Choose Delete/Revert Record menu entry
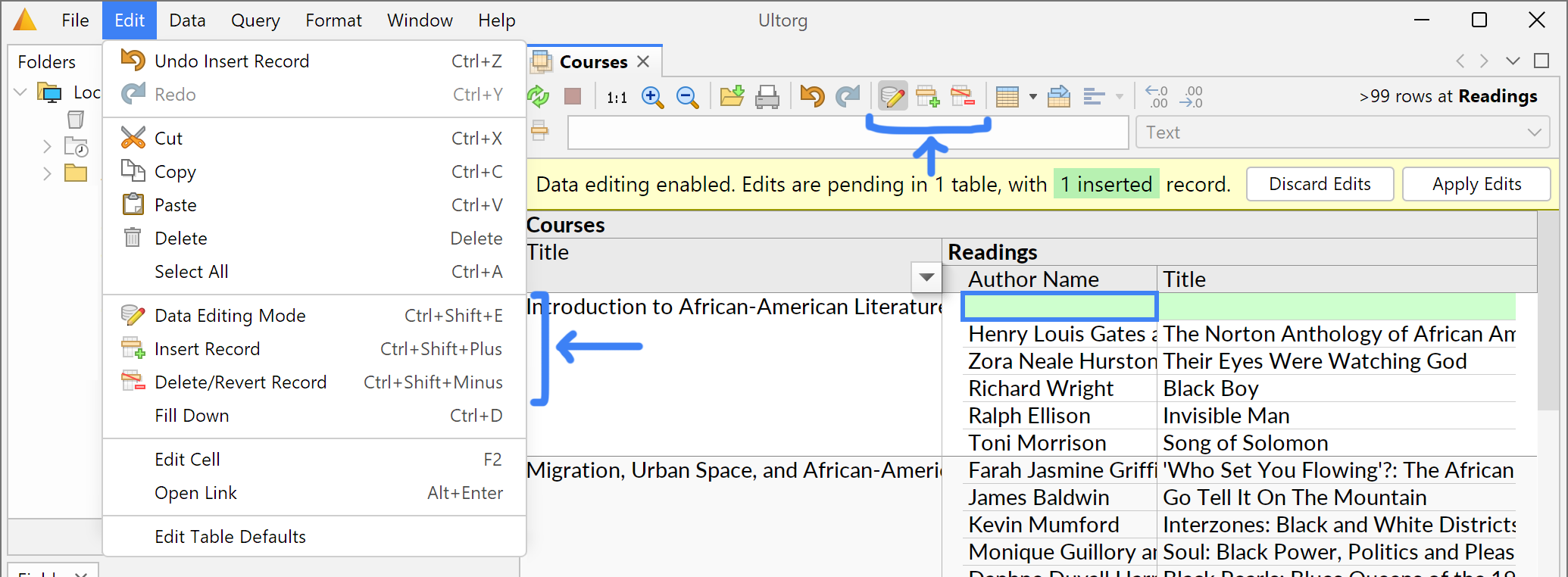 (x=314, y=382)
